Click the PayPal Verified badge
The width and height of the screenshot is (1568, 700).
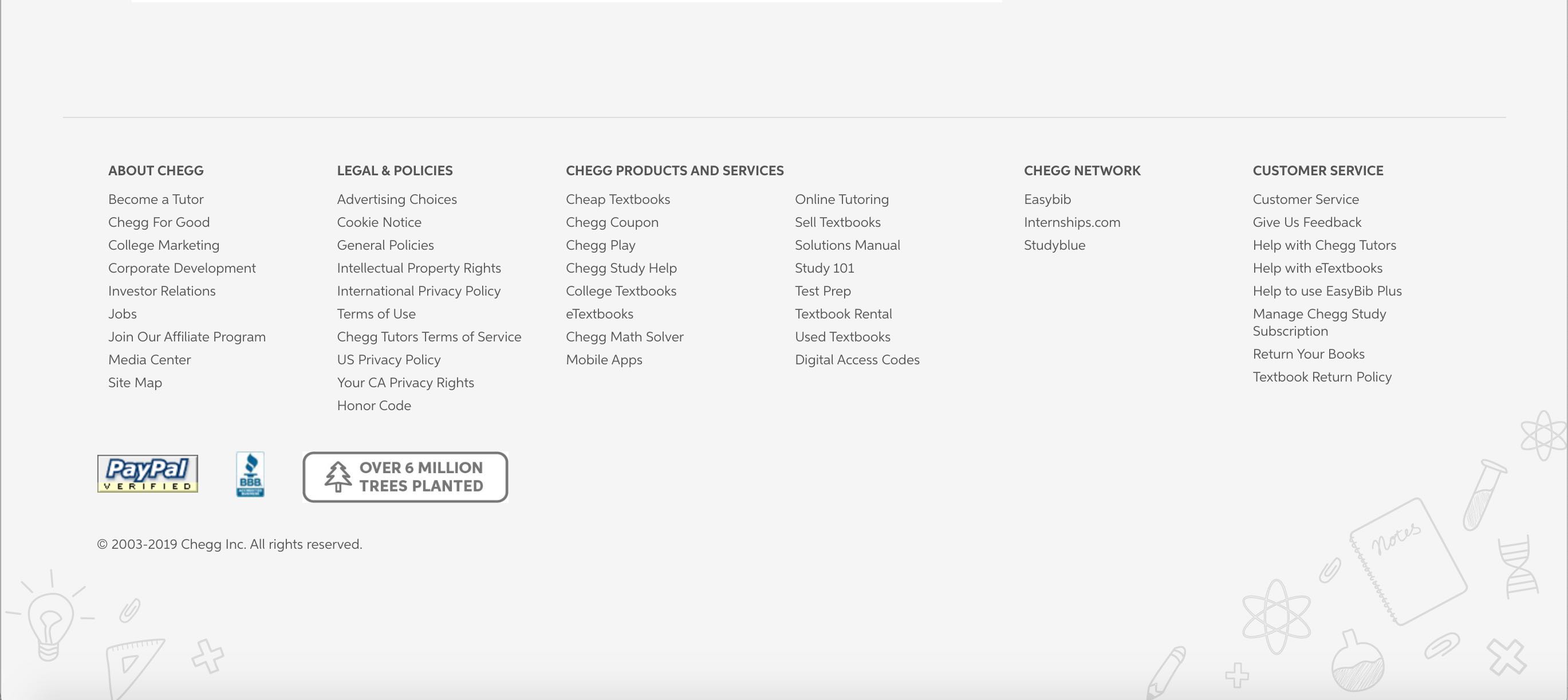[147, 474]
